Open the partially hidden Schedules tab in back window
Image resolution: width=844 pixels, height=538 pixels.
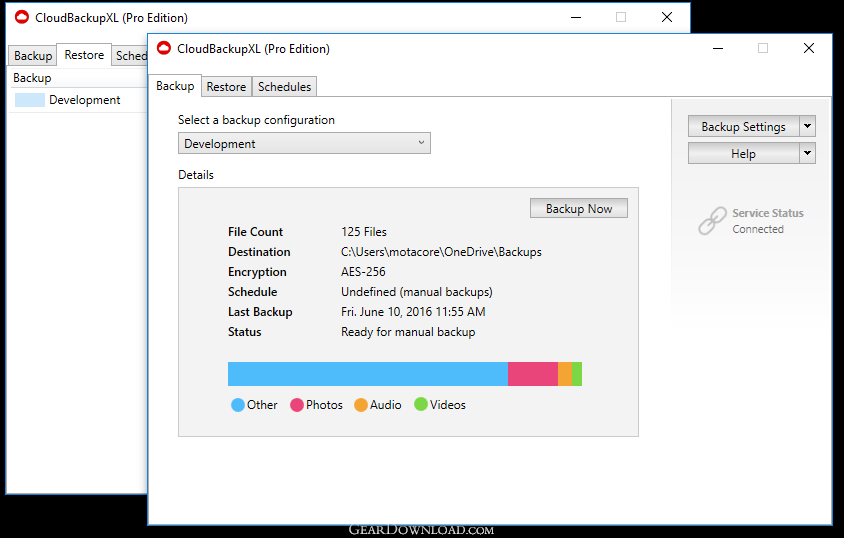131,55
